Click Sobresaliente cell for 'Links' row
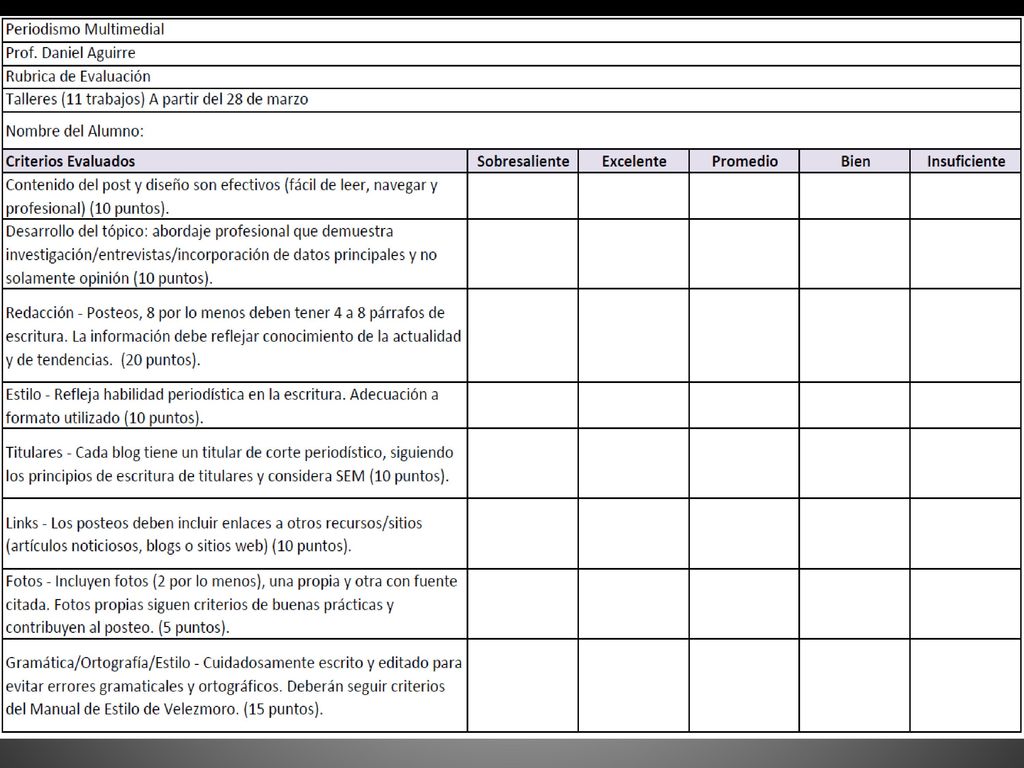The width and height of the screenshot is (1024, 768). 522,534
